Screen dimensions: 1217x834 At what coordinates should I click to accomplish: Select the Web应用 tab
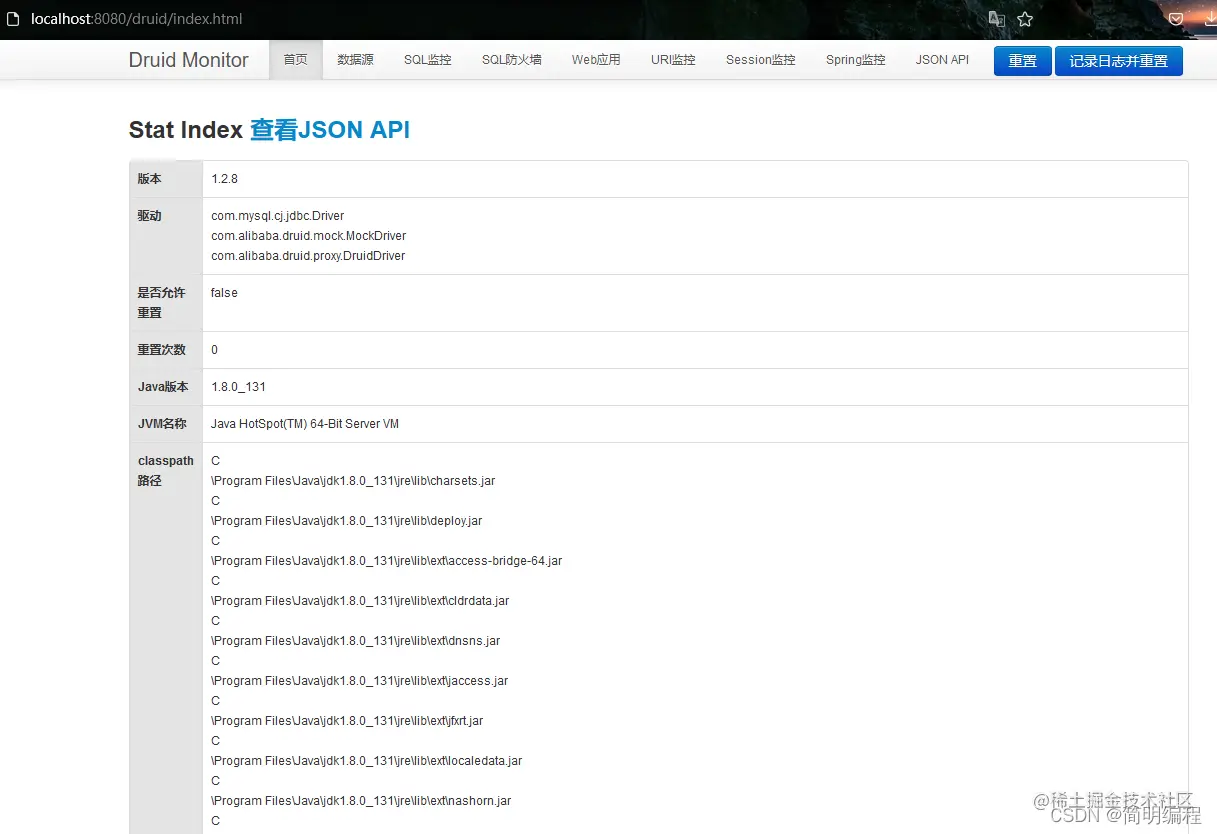click(596, 60)
